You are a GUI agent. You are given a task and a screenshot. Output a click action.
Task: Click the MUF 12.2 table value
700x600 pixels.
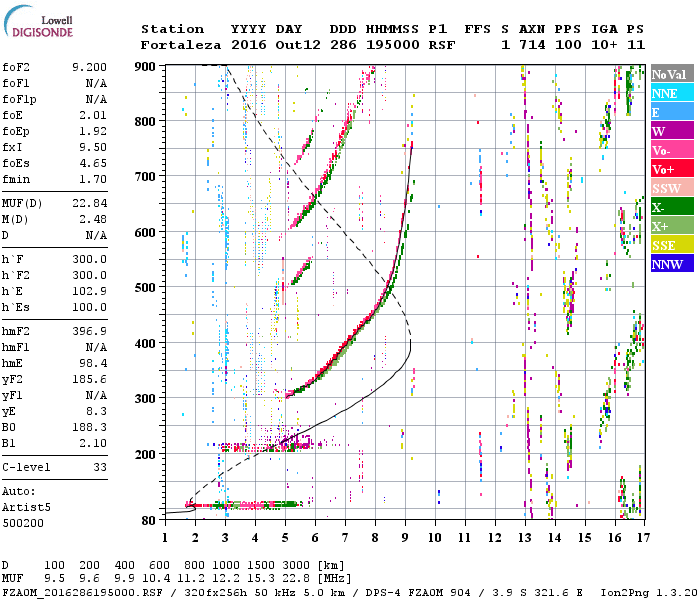click(x=226, y=579)
